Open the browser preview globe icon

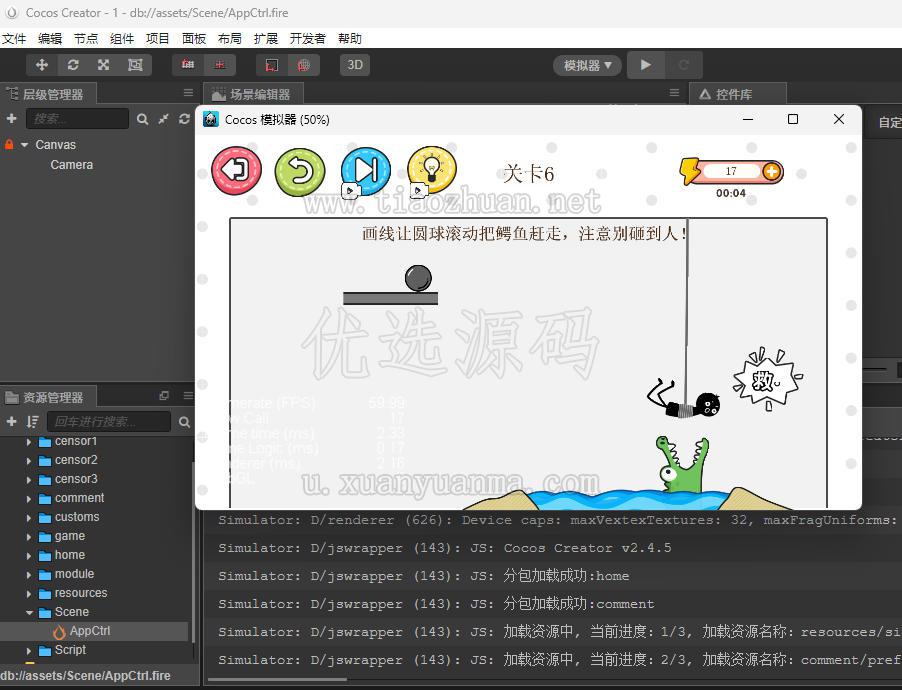(x=303, y=65)
